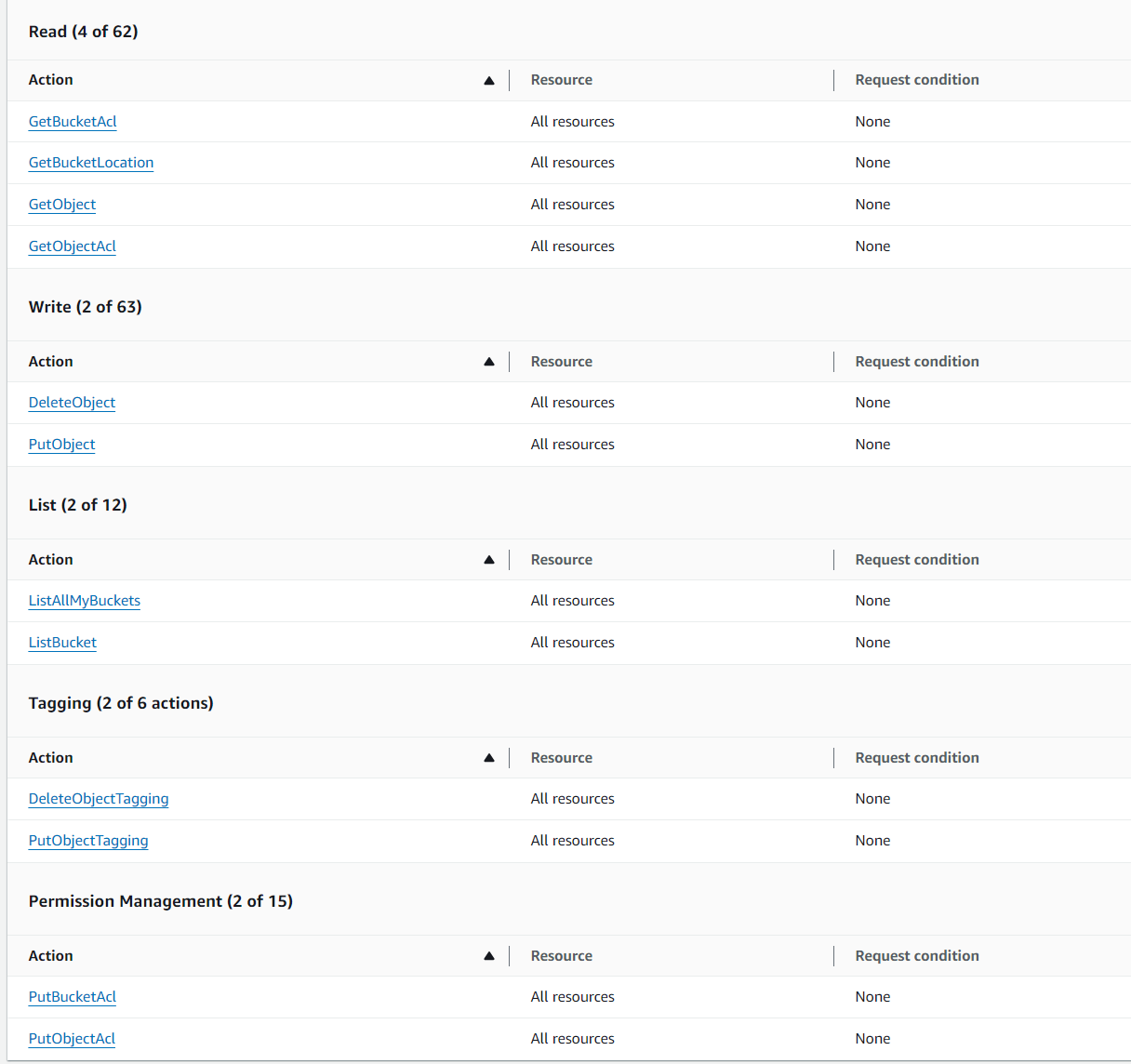The image size is (1131, 1064).
Task: Click sort triangle in Permission Management Action header
Action: click(x=489, y=956)
